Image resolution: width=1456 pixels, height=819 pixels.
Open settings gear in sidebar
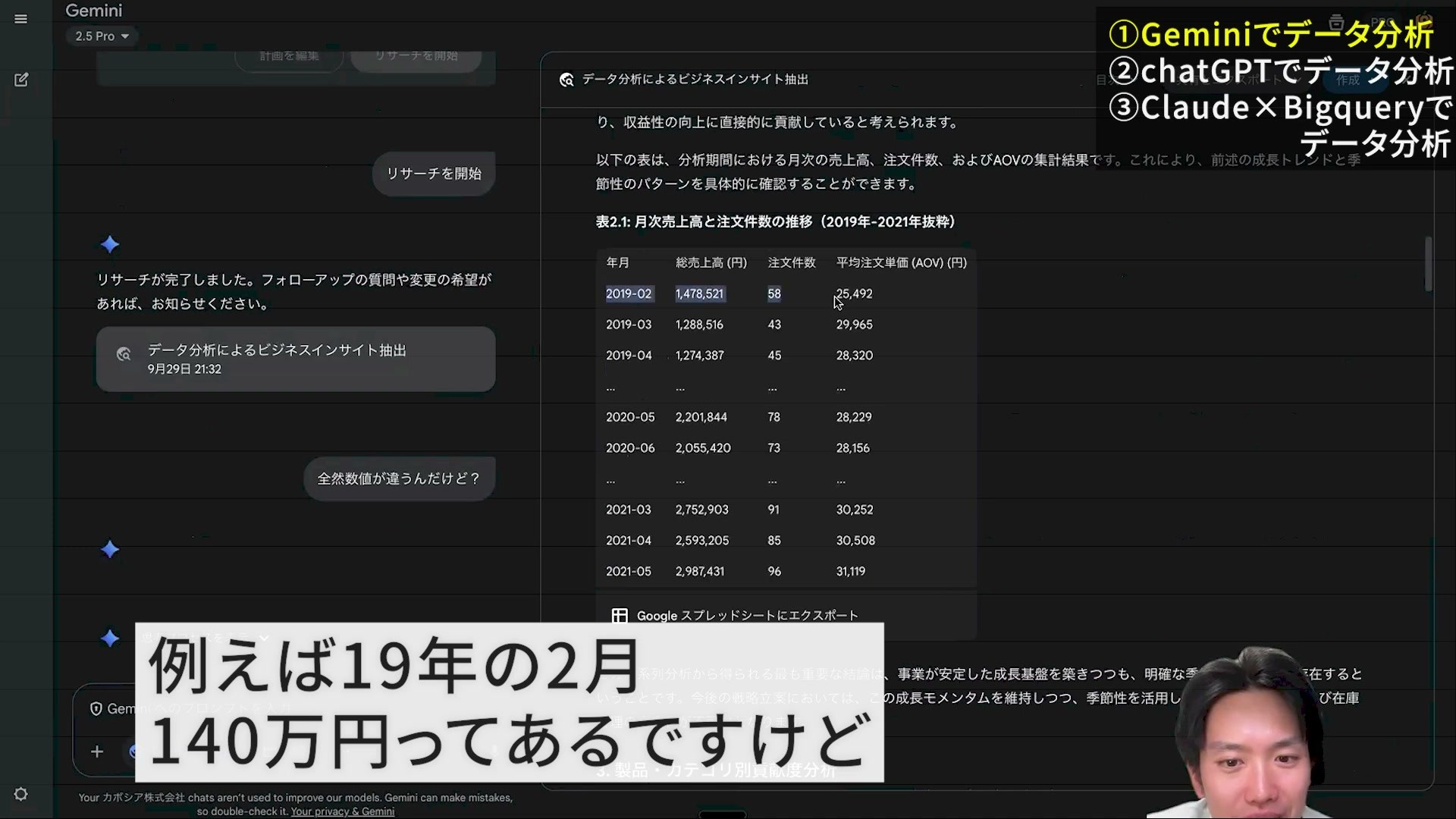tap(21, 794)
